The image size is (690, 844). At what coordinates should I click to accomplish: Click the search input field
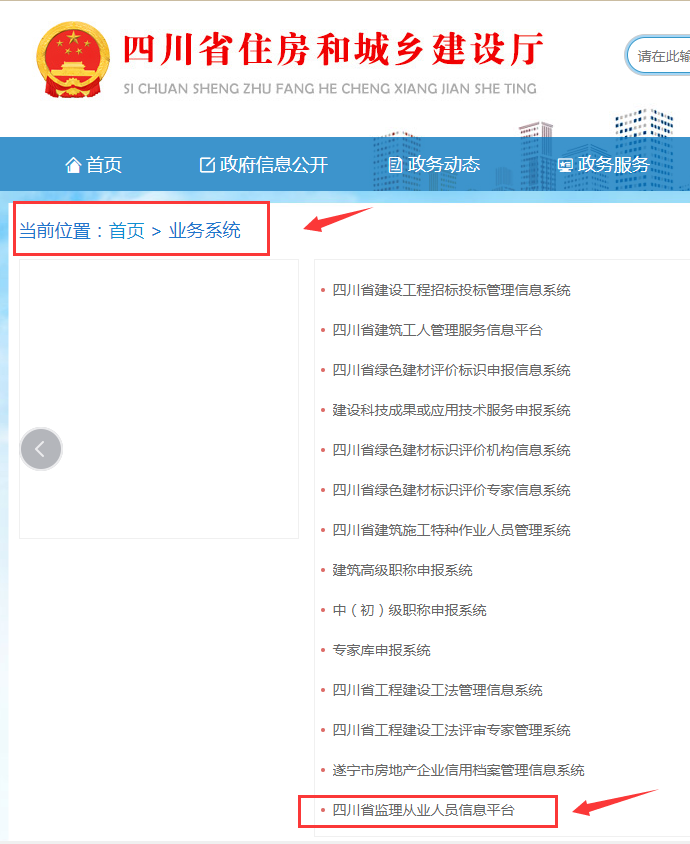click(658, 55)
